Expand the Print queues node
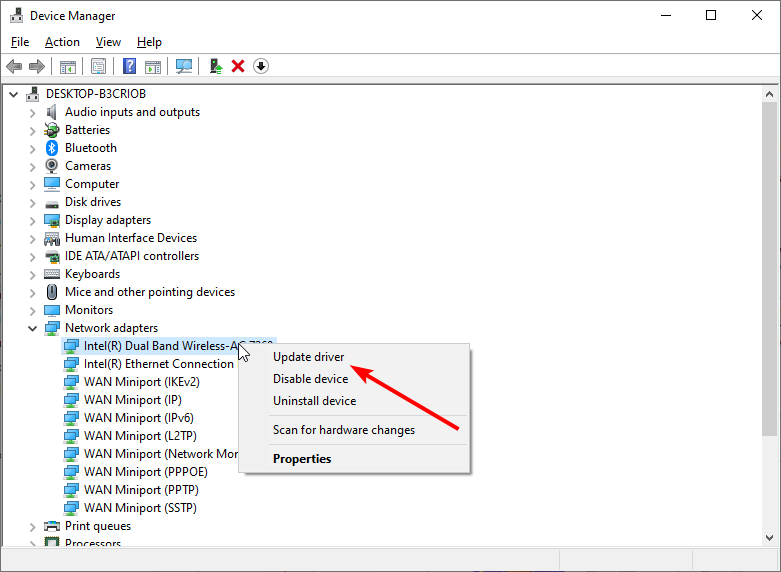The image size is (781, 572). point(32,527)
